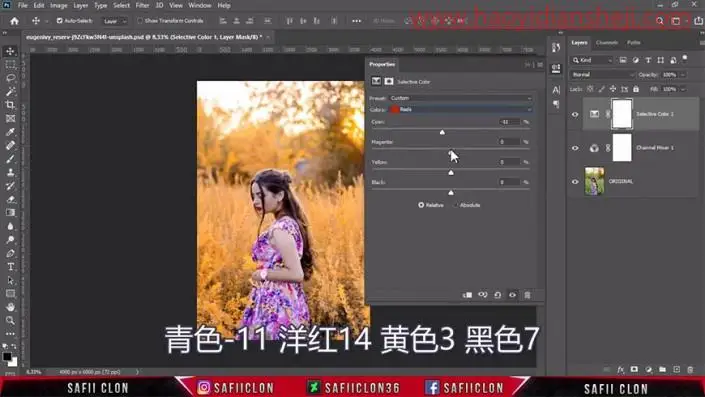Screen dimensions: 705x397
Task: Select the Move tool in toolbar
Action: (10, 51)
